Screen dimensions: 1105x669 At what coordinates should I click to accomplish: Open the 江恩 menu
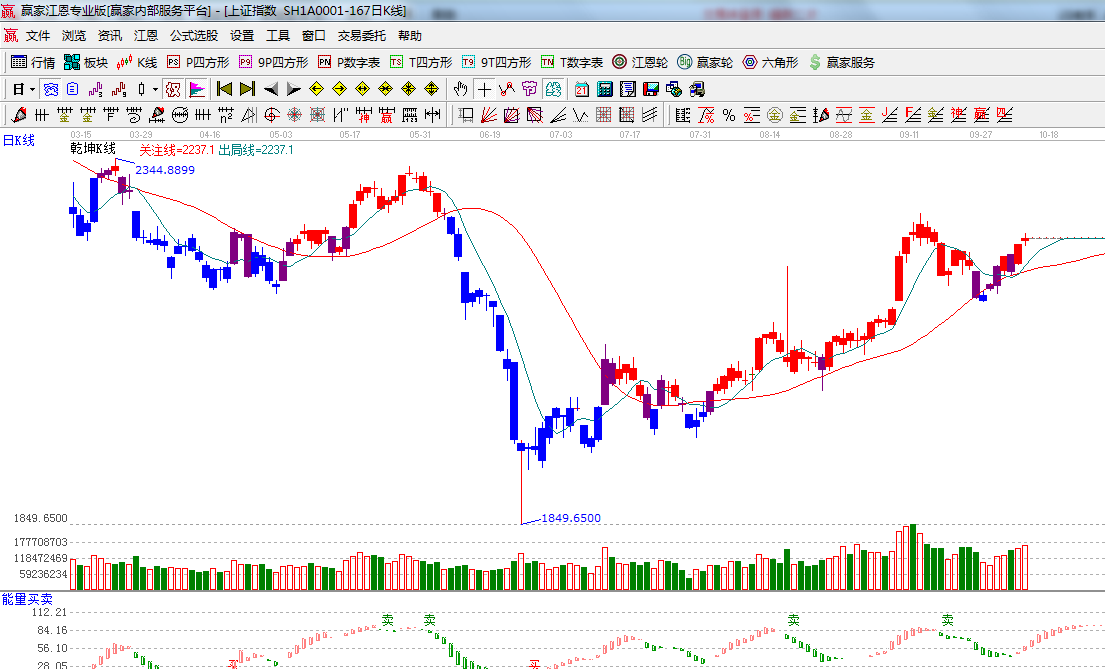tap(146, 35)
